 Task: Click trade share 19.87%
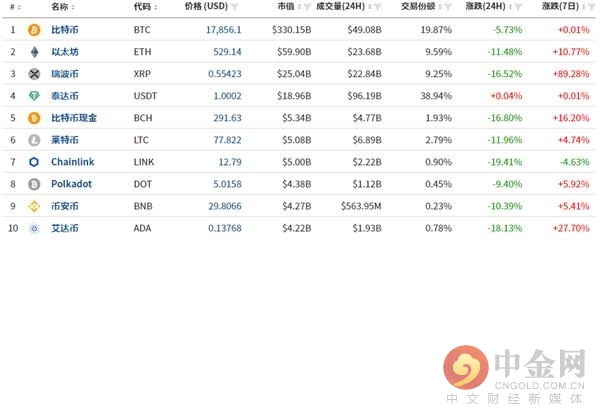[436, 30]
